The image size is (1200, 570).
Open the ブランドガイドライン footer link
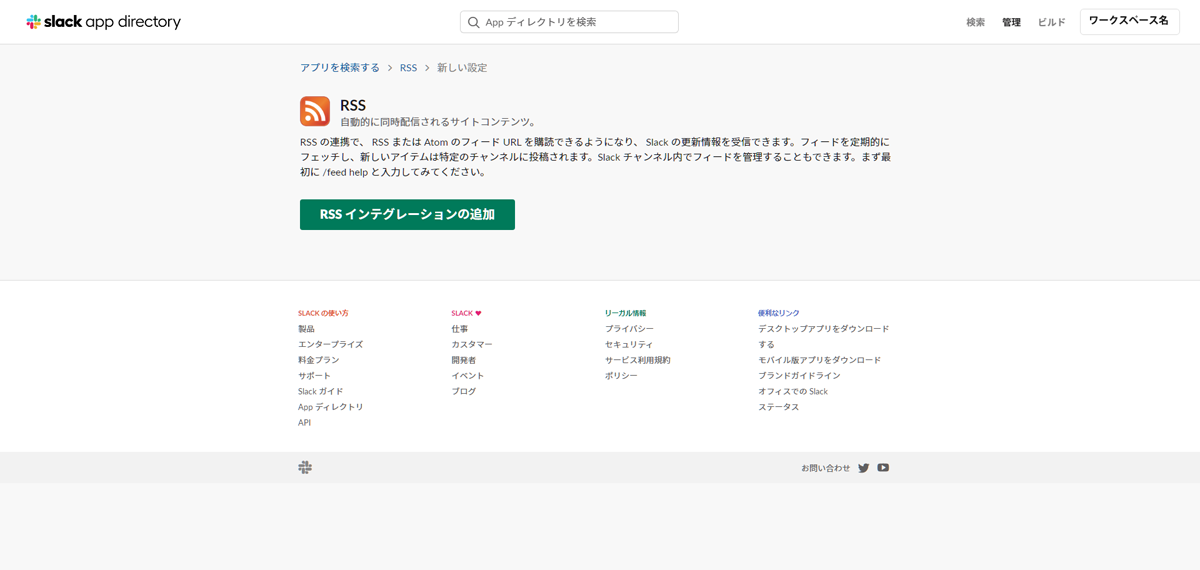tap(799, 376)
